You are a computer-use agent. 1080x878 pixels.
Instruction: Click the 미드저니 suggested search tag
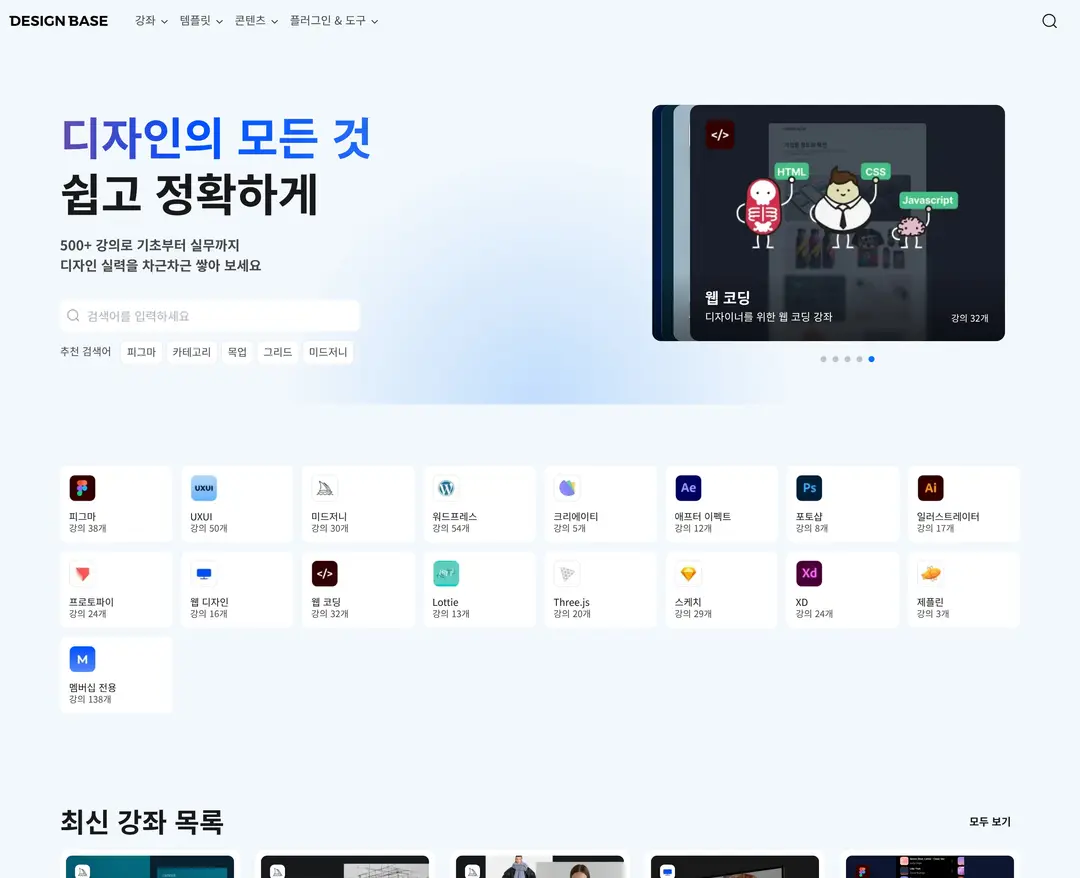(x=328, y=352)
